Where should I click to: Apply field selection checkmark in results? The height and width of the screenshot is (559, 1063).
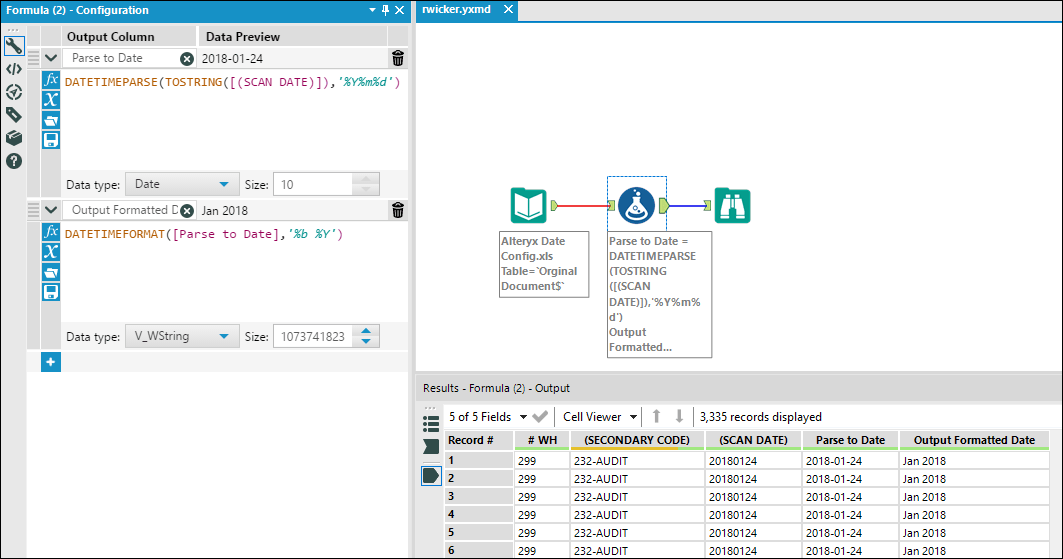point(540,417)
